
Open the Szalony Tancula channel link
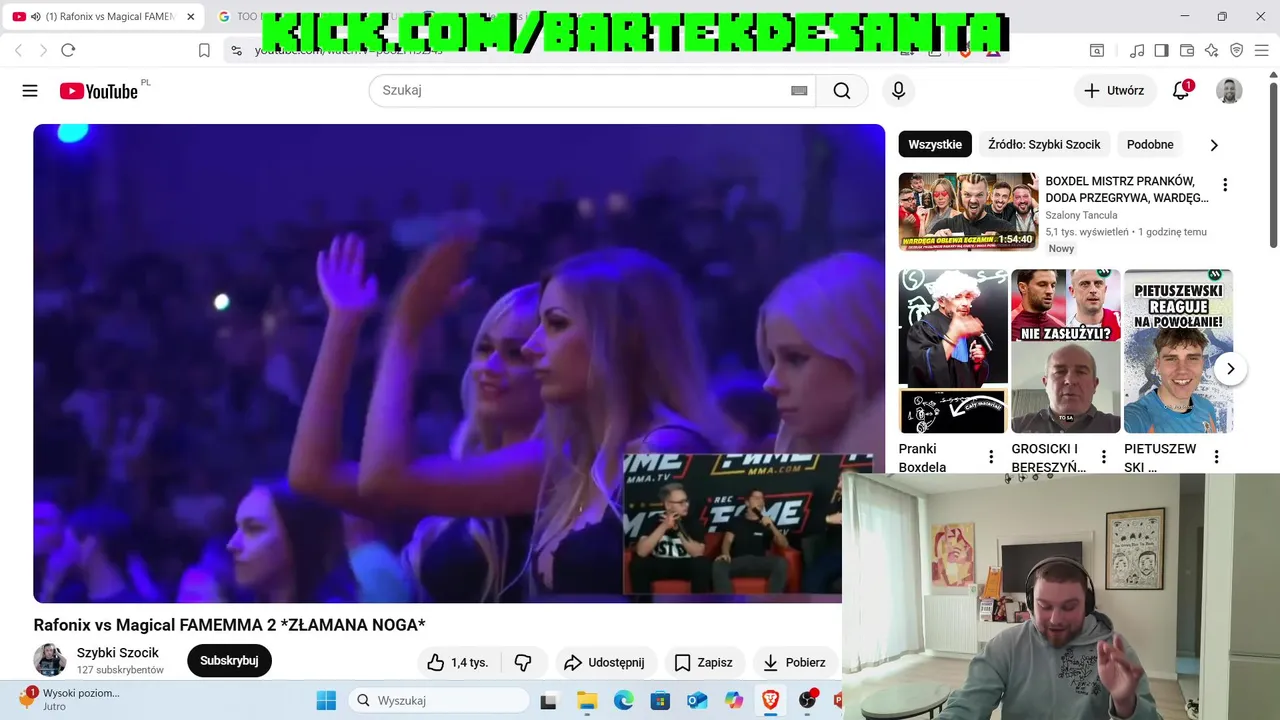click(1081, 215)
